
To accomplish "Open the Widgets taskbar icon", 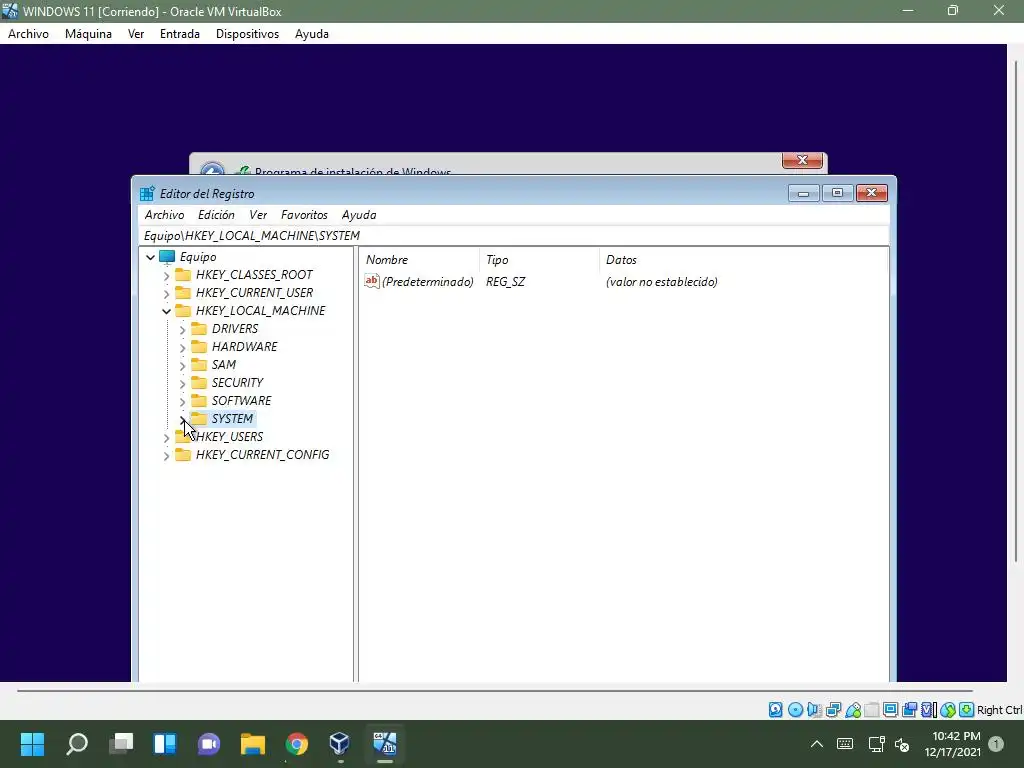I will (165, 744).
